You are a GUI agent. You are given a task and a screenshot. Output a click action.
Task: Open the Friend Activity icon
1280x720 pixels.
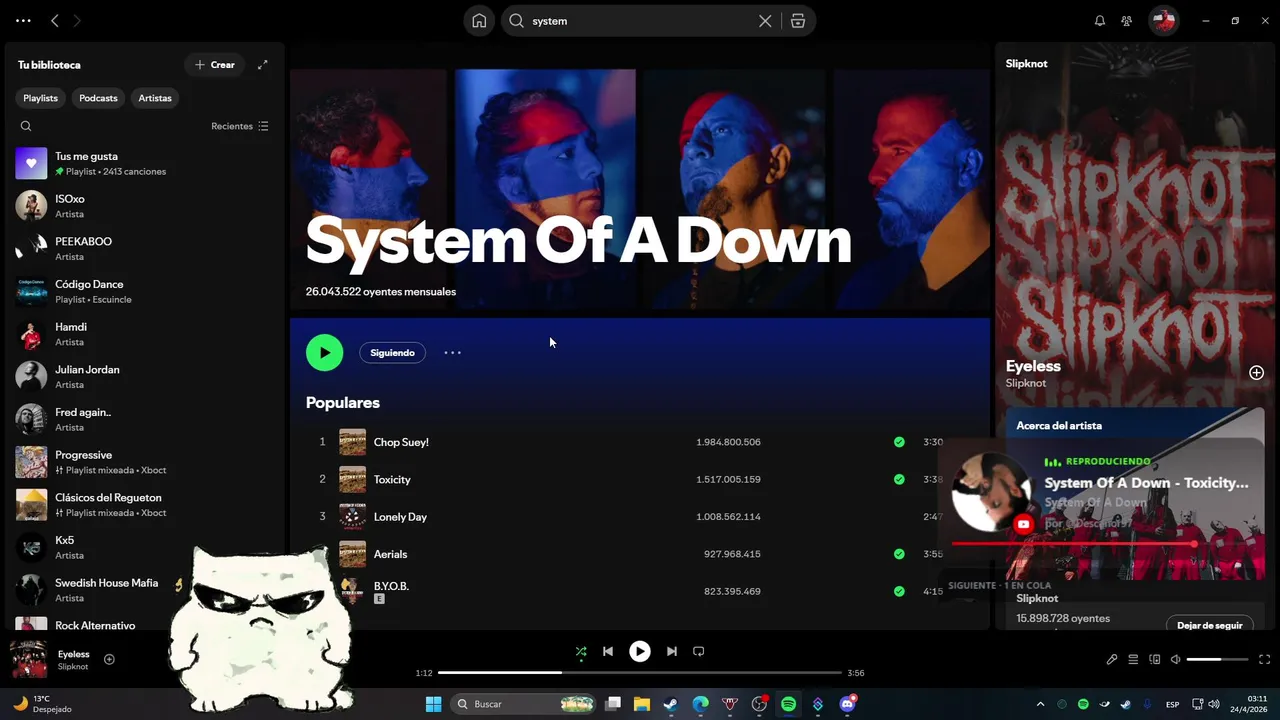[1127, 21]
